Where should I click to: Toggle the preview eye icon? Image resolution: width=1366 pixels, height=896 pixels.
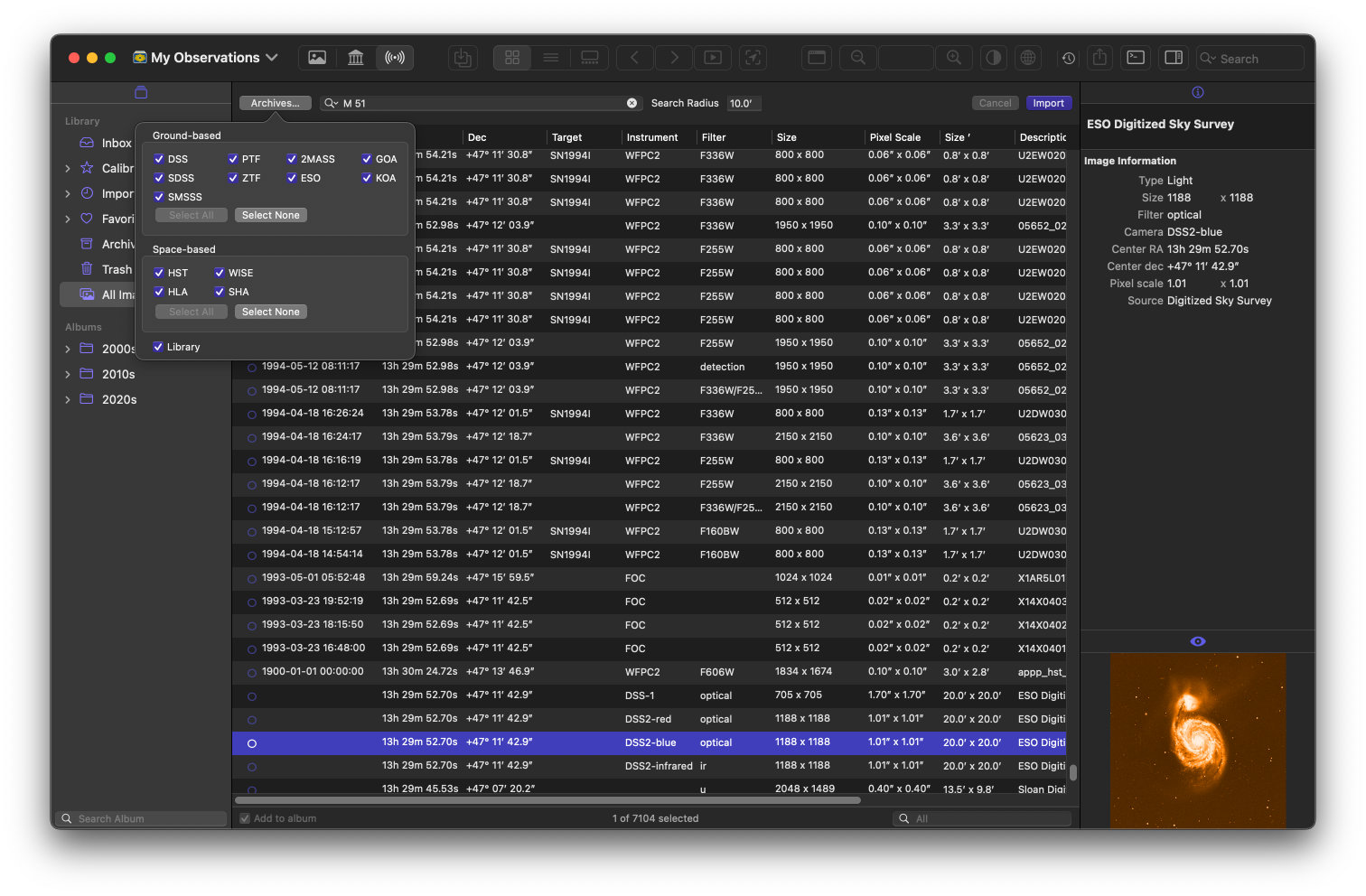(1198, 641)
